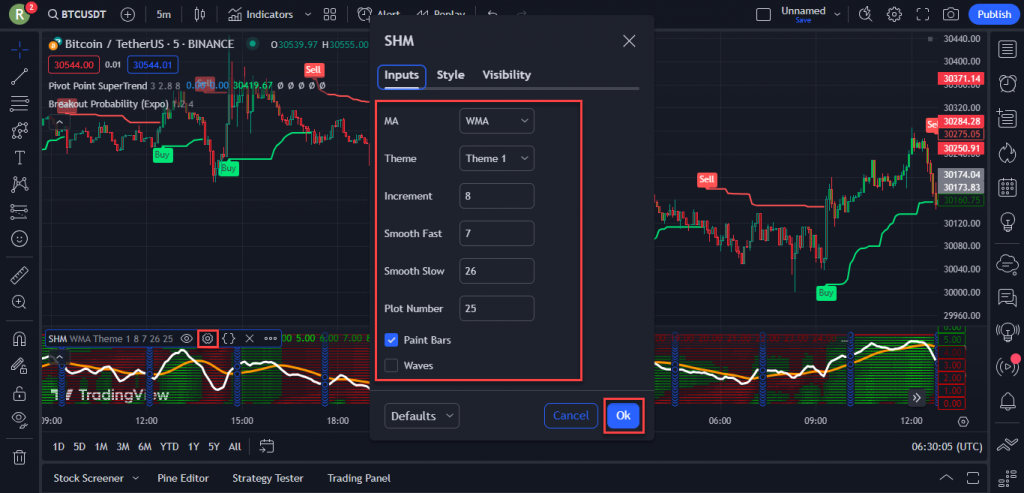Open the alerts clock icon
Viewport: 1024px width, 493px height.
click(1007, 84)
